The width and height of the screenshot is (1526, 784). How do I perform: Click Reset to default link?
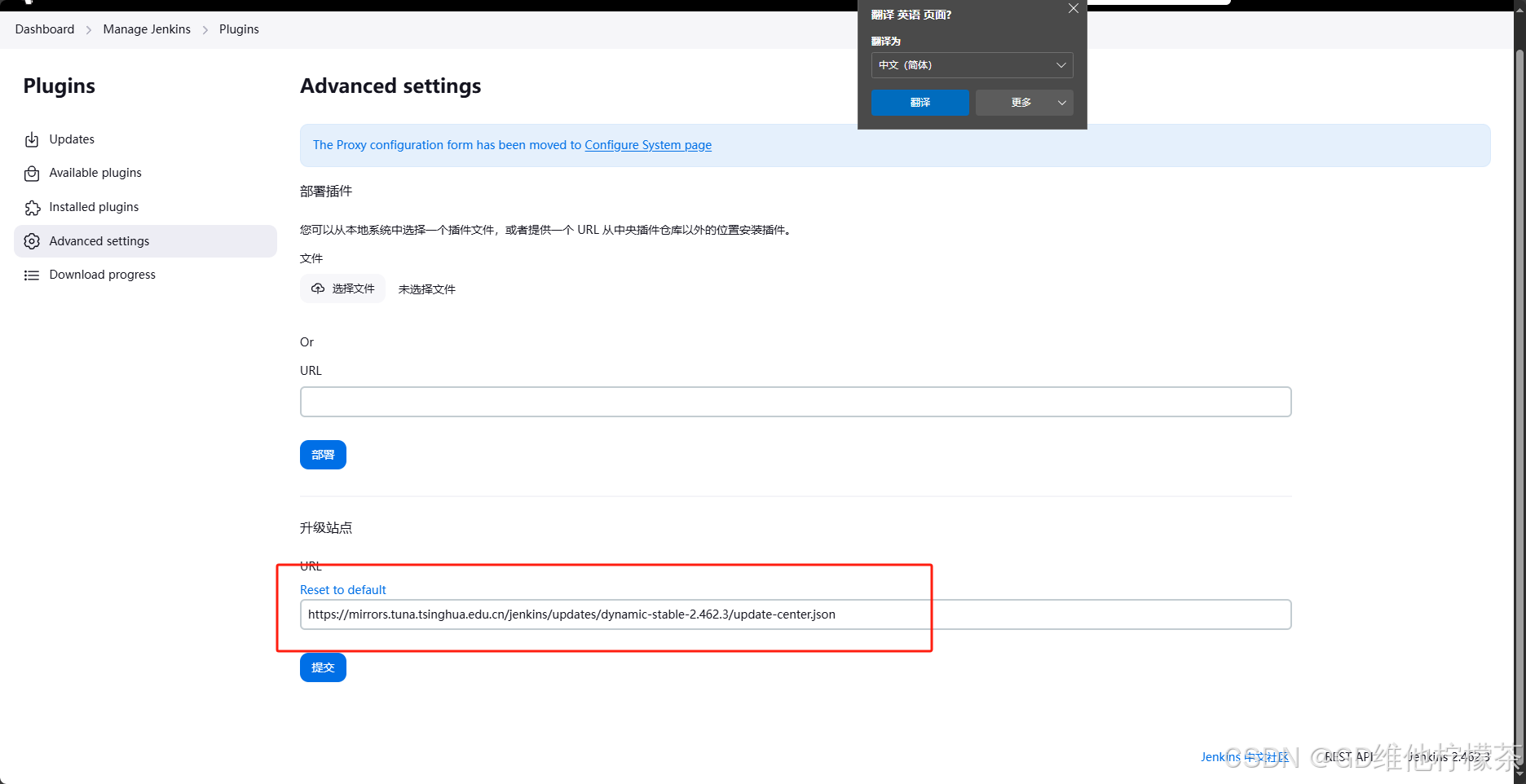343,590
